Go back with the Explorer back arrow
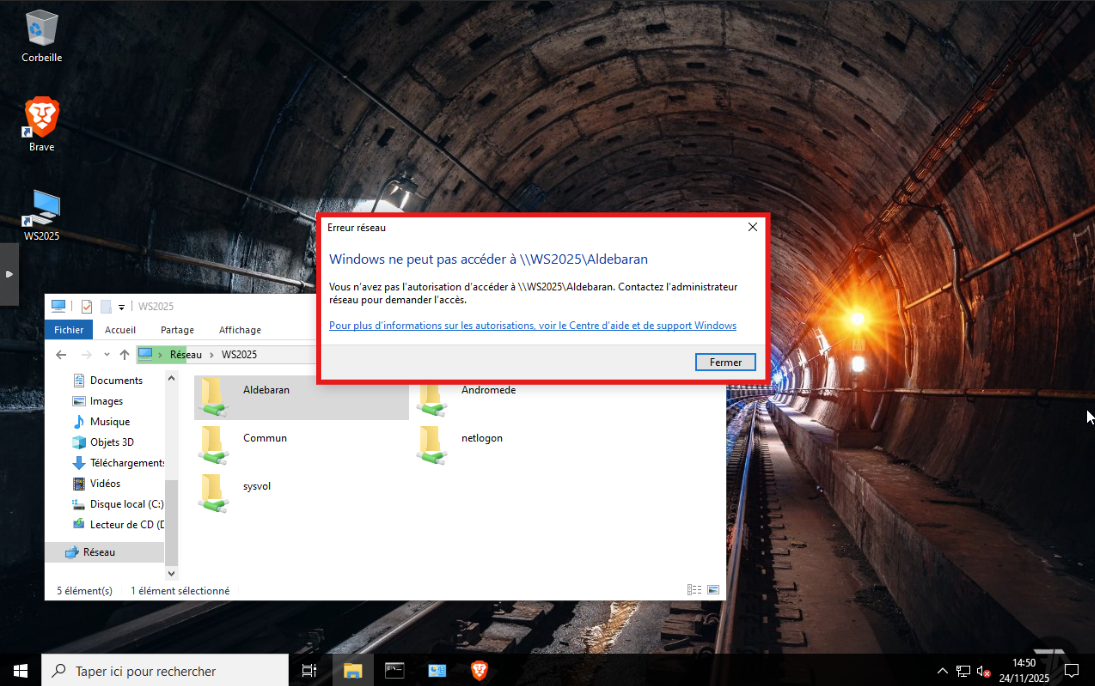Viewport: 1095px width, 686px height. (x=61, y=355)
